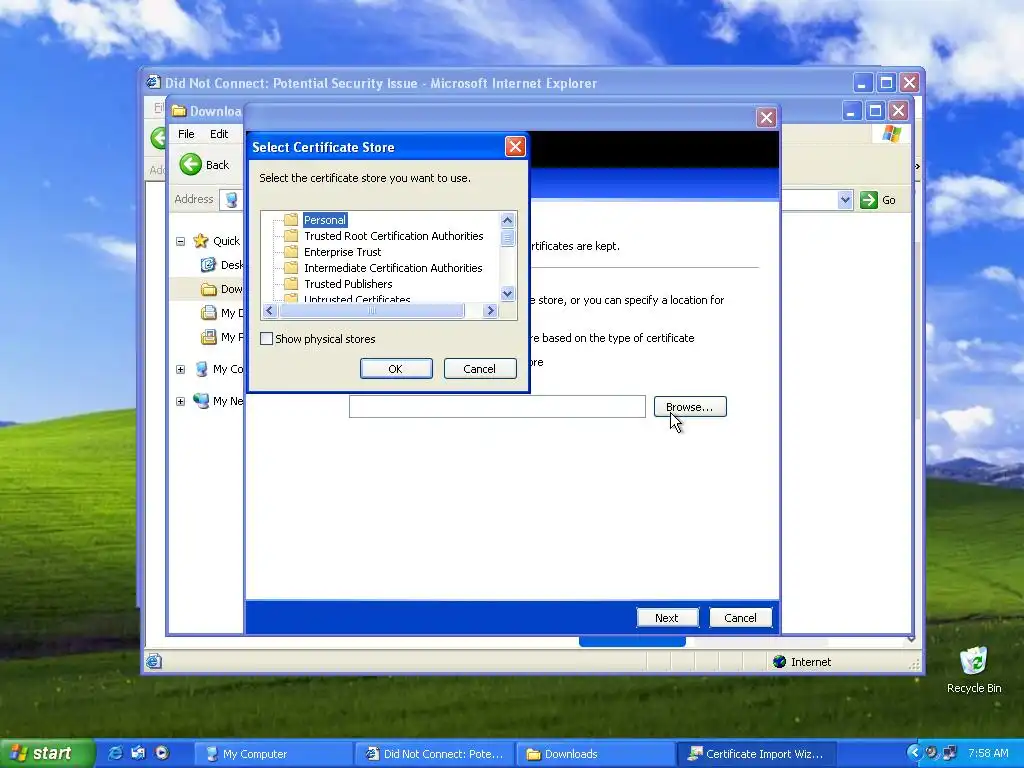The height and width of the screenshot is (768, 1024).
Task: Click My Computer icon in sidebar tree
Action: pos(201,369)
